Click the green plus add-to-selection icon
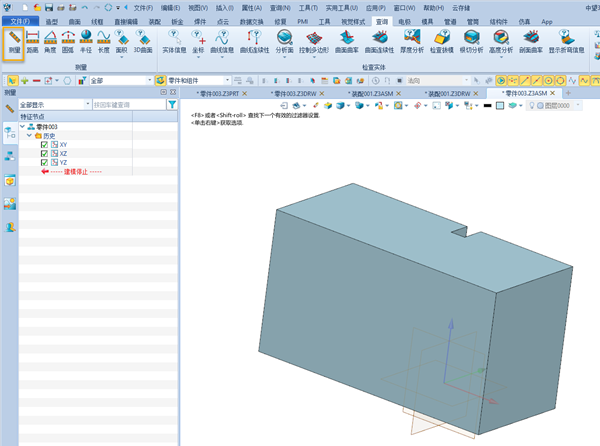The image size is (600, 446). (x=25, y=81)
